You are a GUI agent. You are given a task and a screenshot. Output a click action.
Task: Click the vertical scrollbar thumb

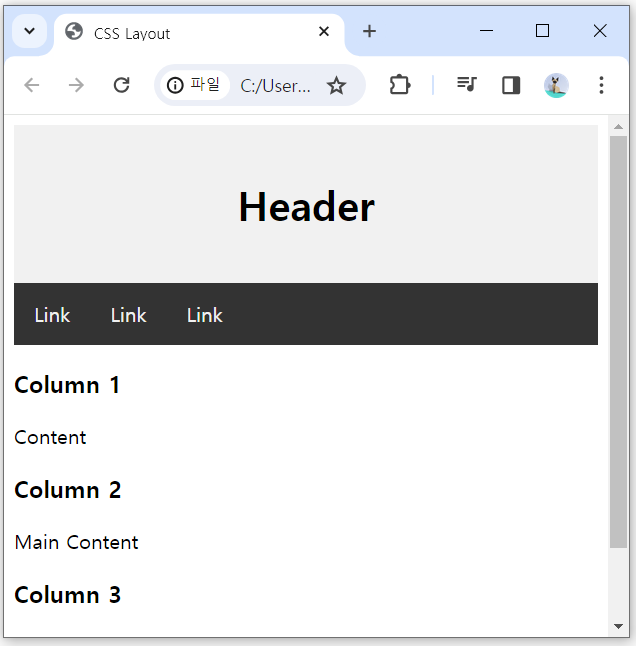pos(618,342)
